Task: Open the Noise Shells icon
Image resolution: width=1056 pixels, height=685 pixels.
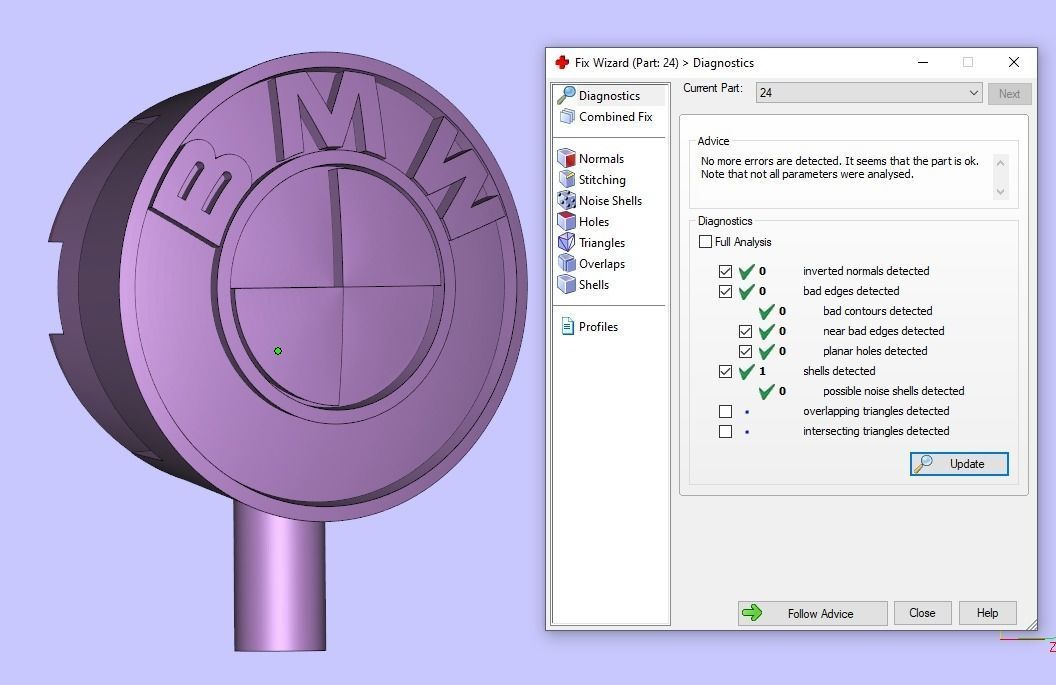Action: point(566,200)
